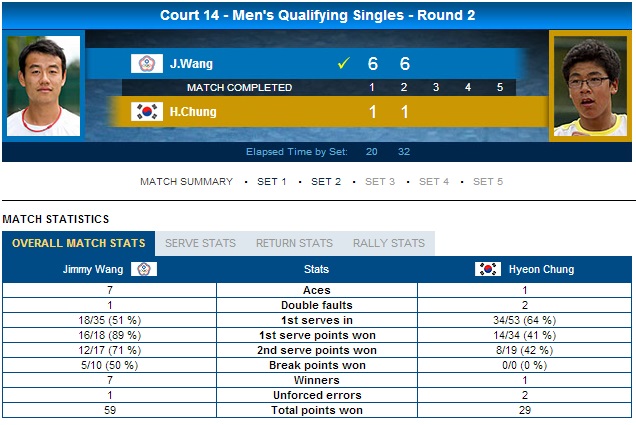Click the green winner checkmark
This screenshot has height=425, width=636.
pos(344,63)
